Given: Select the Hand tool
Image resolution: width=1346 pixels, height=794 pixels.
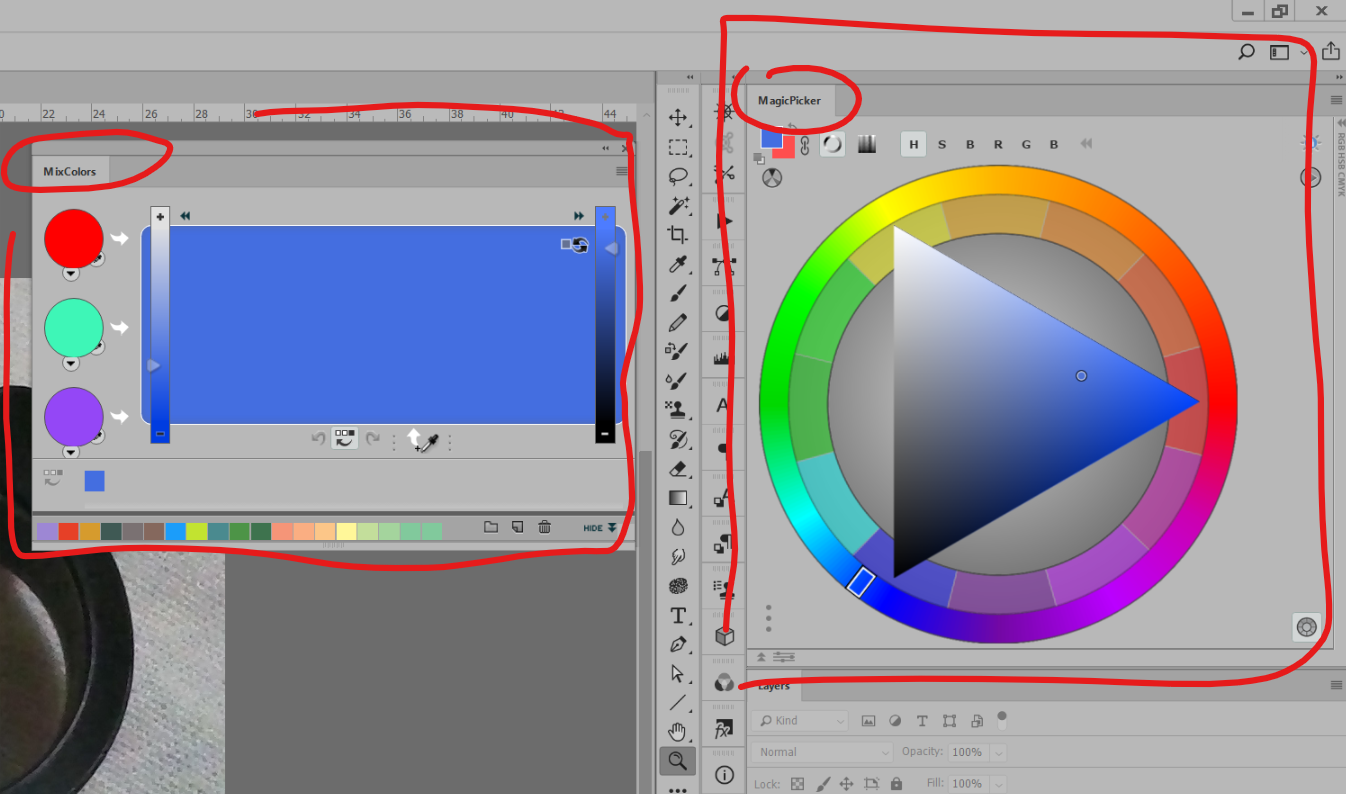Looking at the screenshot, I should coord(678,732).
